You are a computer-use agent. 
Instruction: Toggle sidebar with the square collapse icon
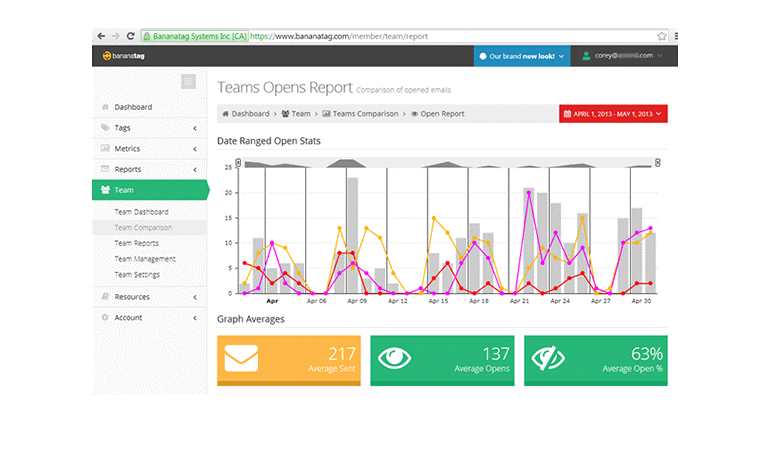188,82
